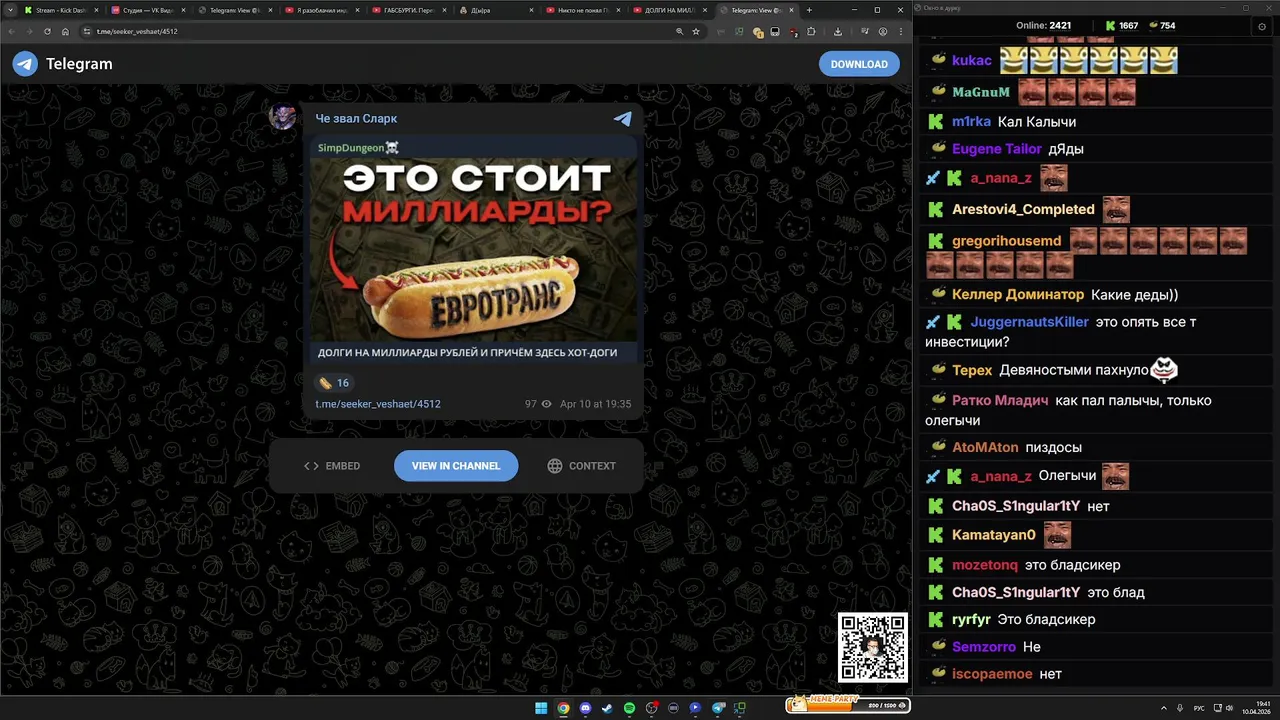Show hidden system tray icons
The height and width of the screenshot is (720, 1280).
1164,708
